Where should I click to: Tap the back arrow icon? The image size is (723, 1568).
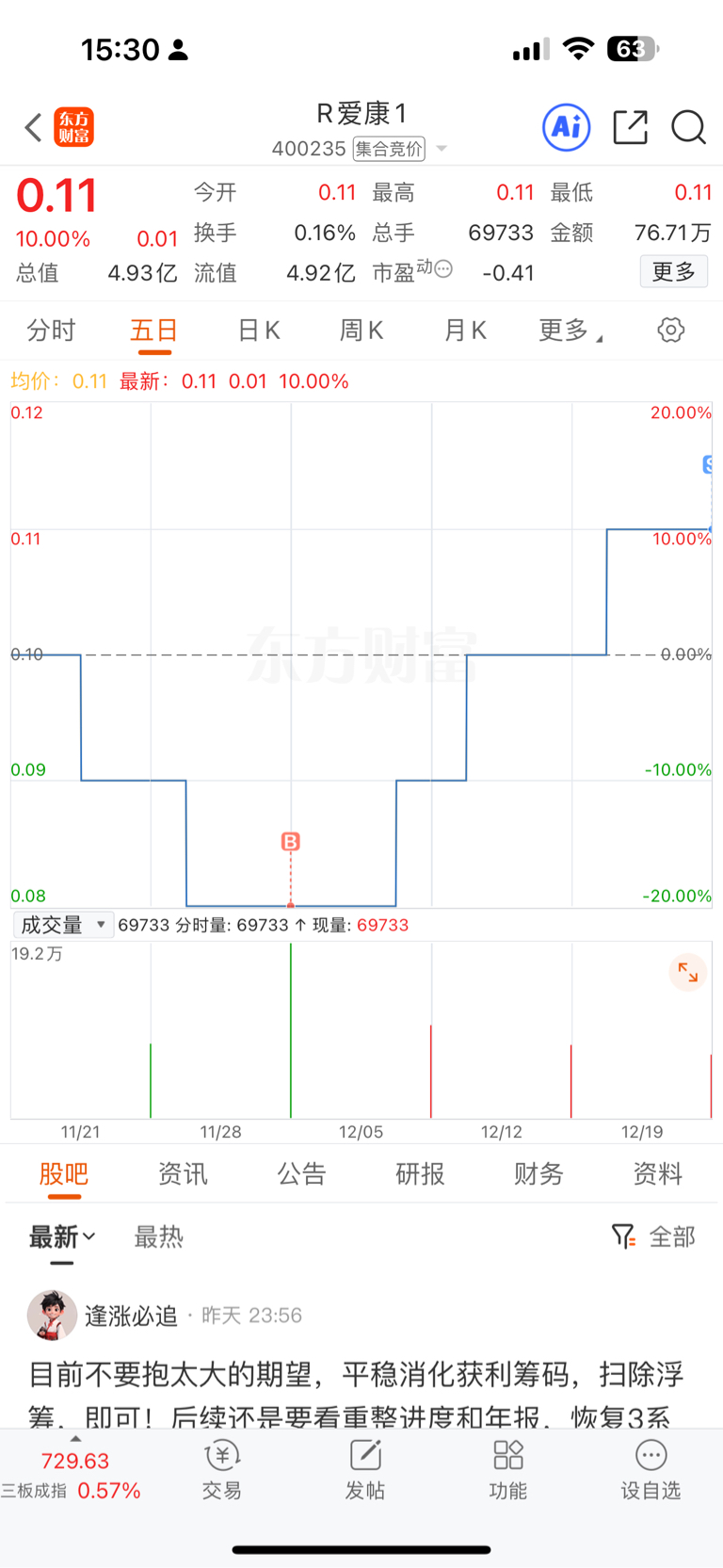pyautogui.click(x=34, y=127)
